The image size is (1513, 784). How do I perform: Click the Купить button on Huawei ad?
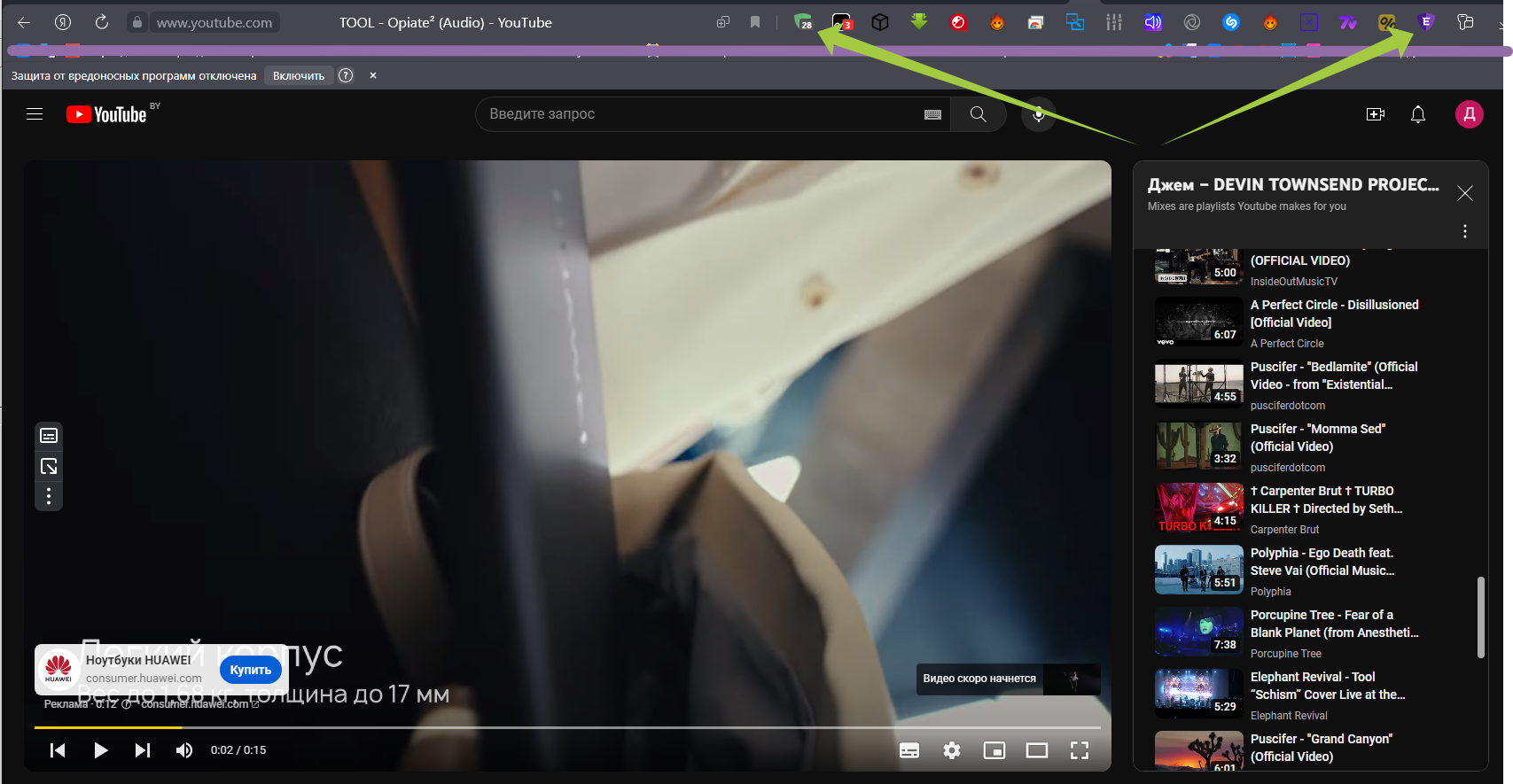(x=250, y=670)
